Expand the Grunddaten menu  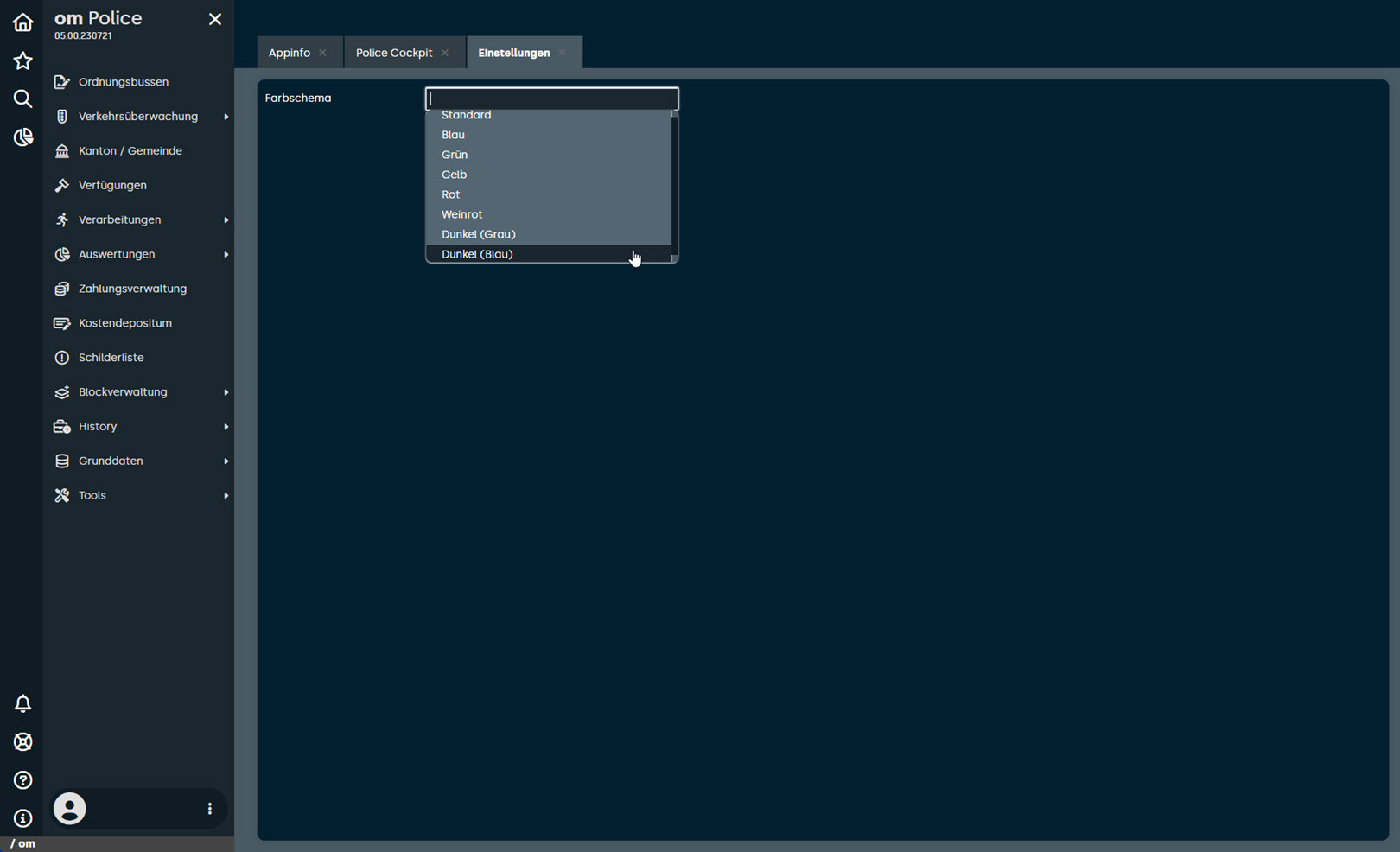pos(140,461)
